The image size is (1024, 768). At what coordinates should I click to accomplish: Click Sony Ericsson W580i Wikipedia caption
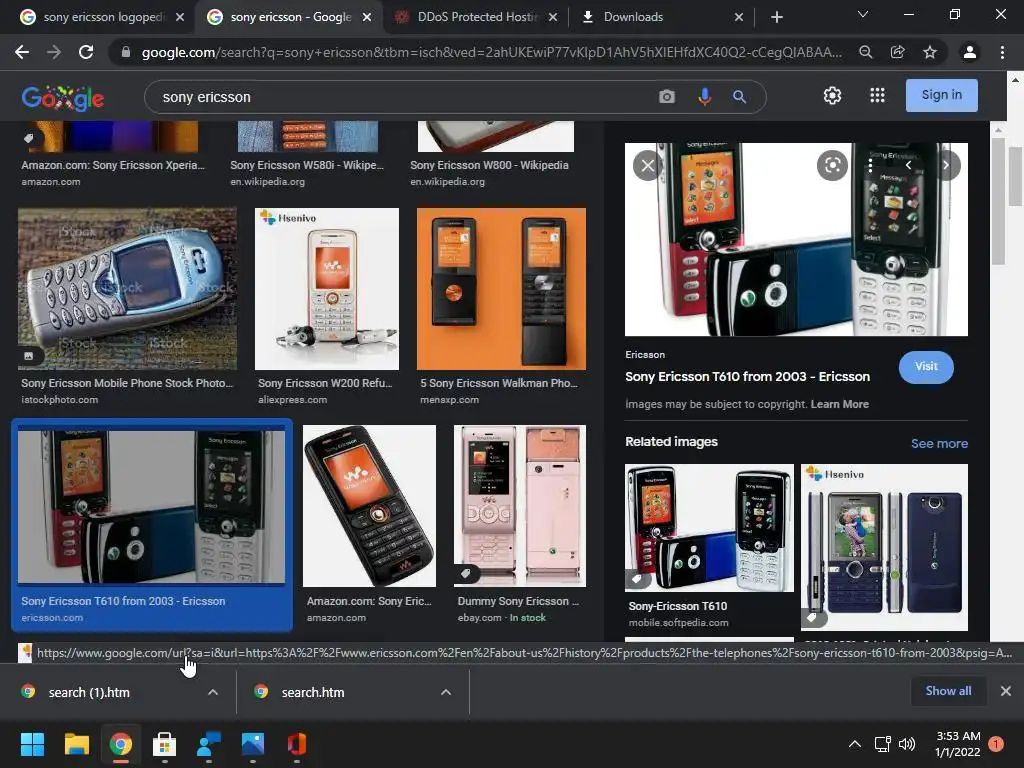[307, 165]
